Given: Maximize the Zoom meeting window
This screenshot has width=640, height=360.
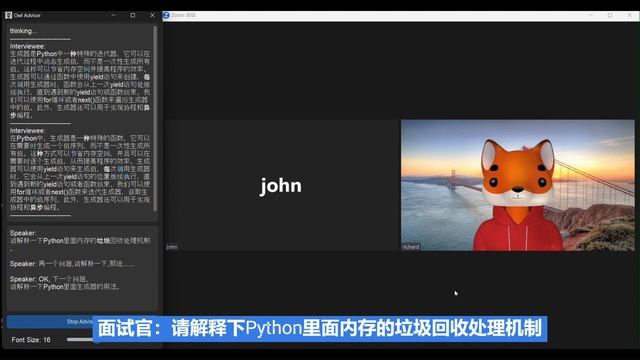Looking at the screenshot, I should point(610,15).
